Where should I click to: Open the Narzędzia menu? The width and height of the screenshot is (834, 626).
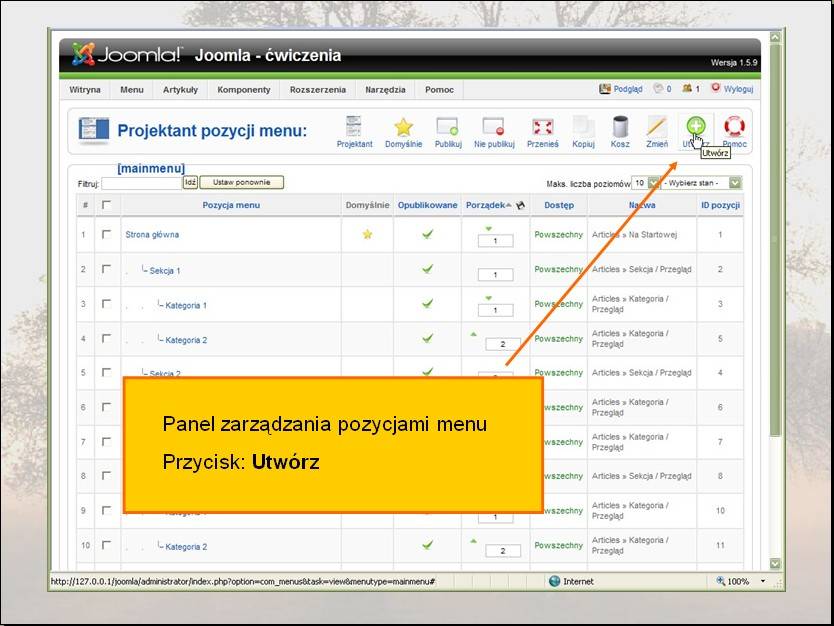point(385,89)
